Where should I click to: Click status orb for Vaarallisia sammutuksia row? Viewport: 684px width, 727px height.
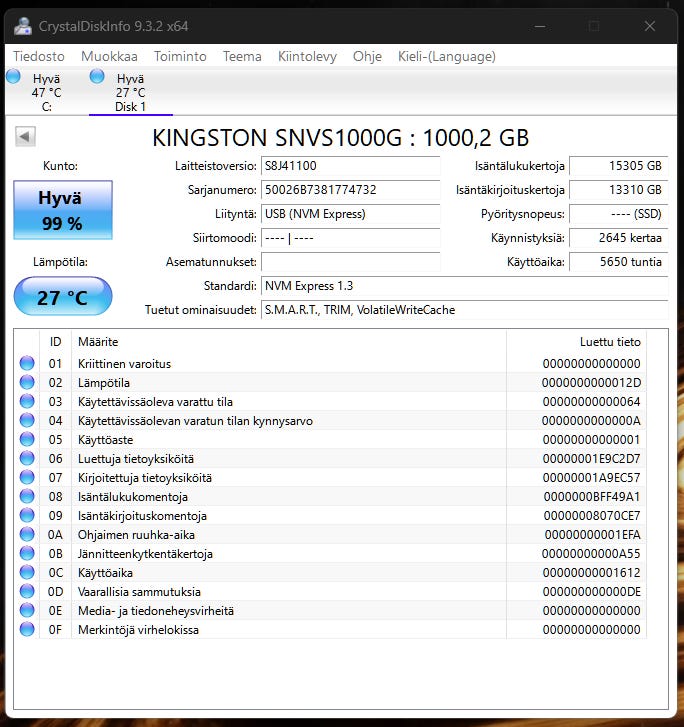point(27,592)
